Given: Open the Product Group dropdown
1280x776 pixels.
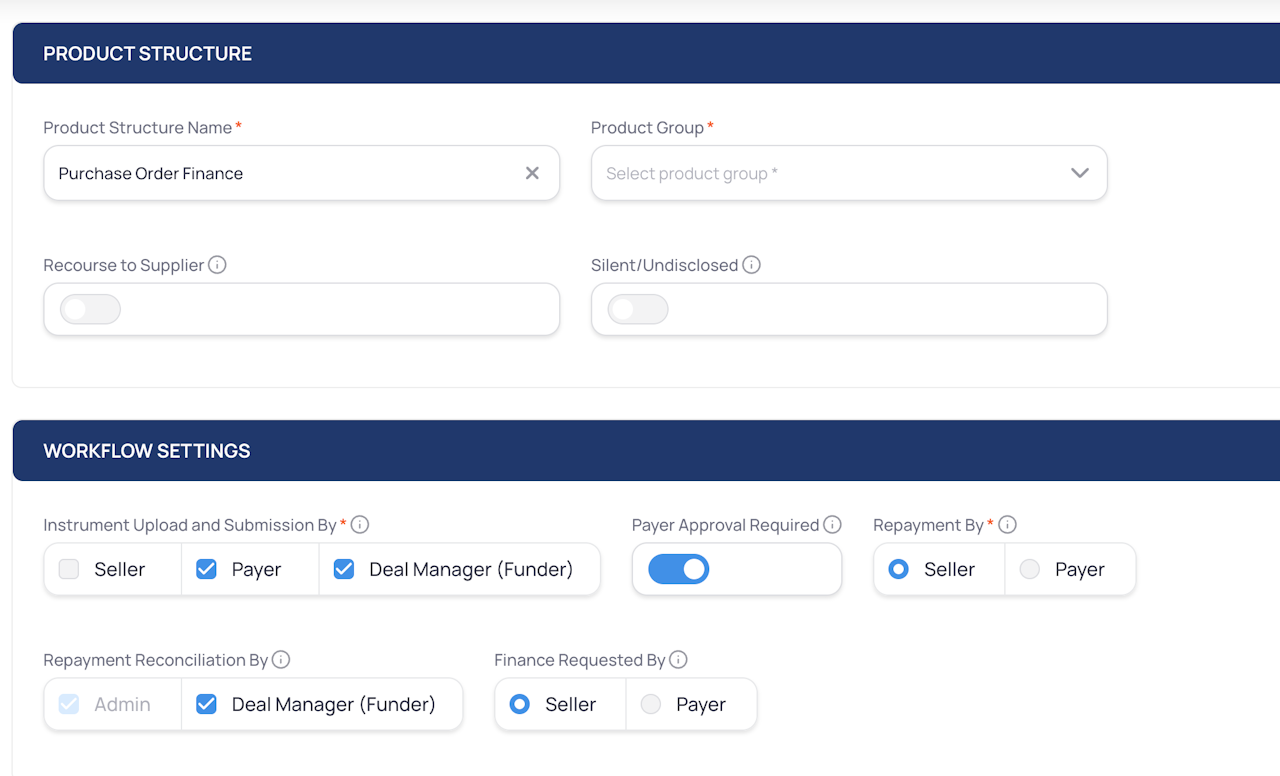Looking at the screenshot, I should (849, 173).
